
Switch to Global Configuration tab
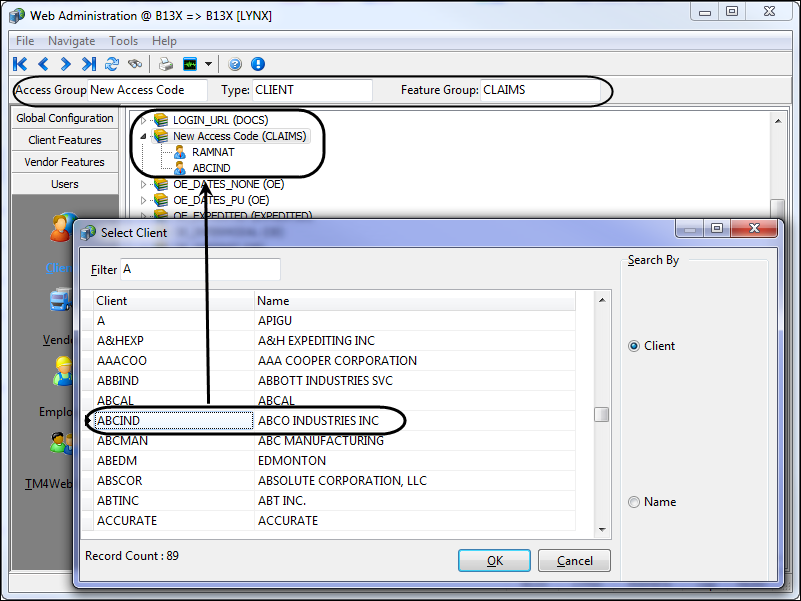click(65, 118)
